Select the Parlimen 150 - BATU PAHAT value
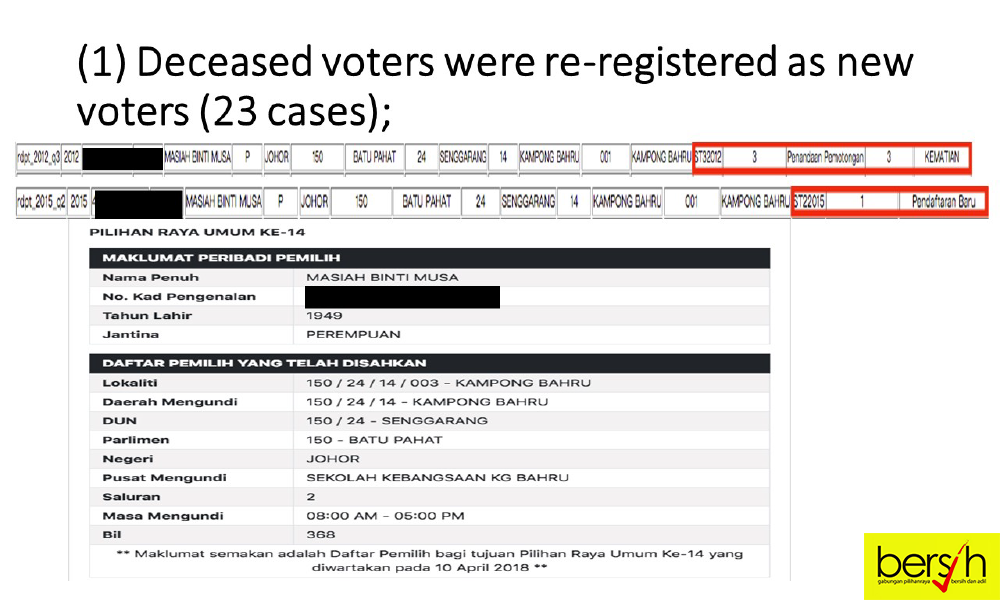The height and width of the screenshot is (600, 1000). point(374,440)
